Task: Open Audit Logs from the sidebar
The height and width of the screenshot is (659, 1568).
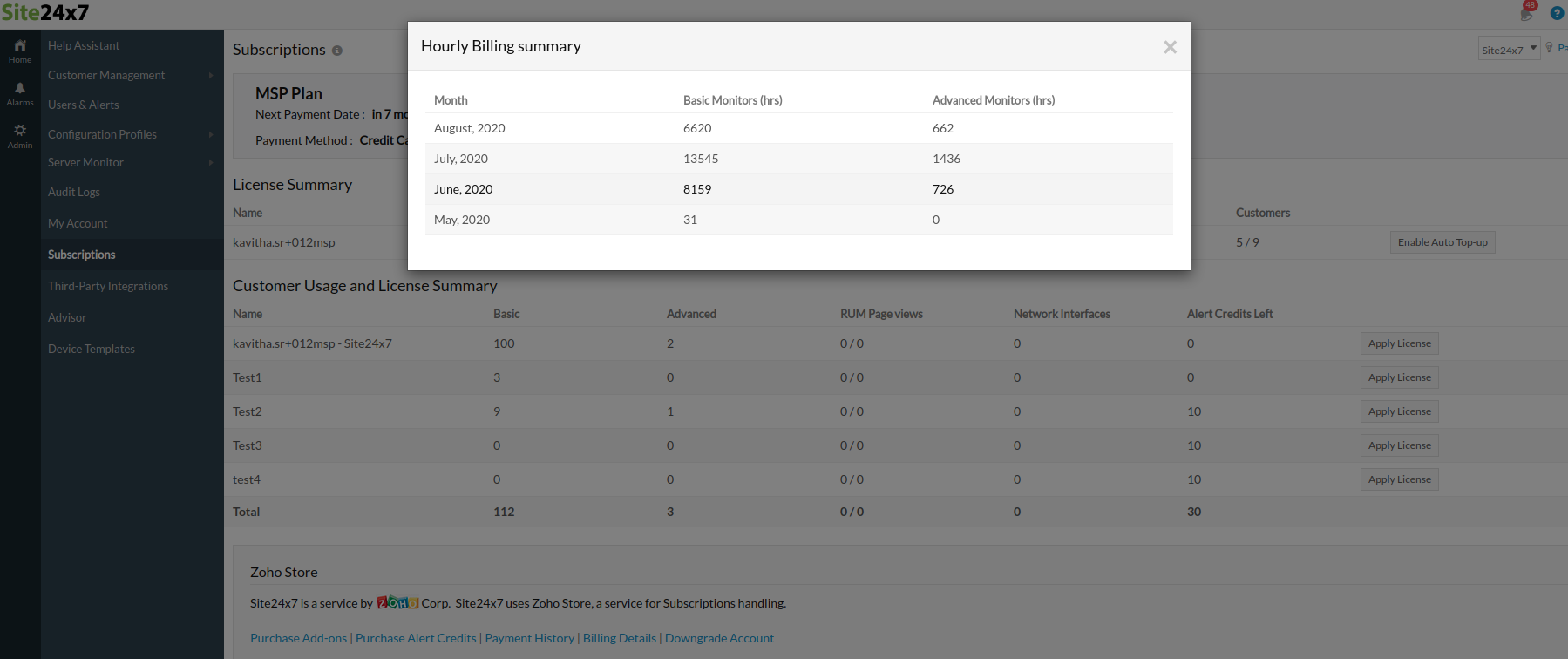Action: 74,193
